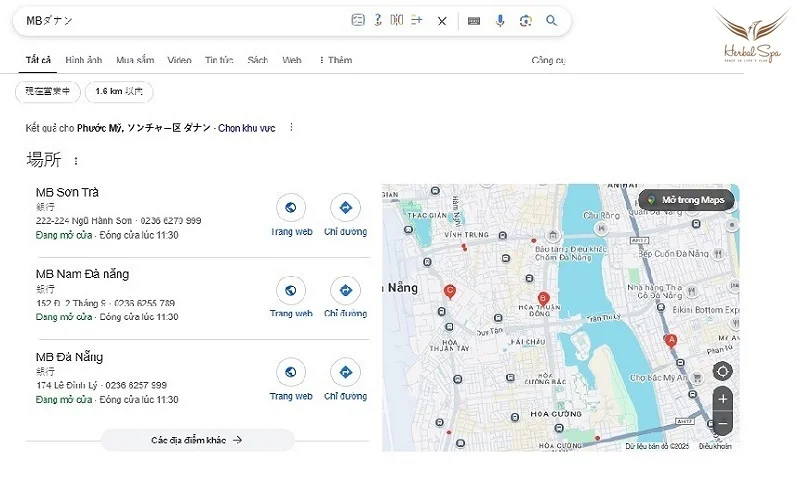Click map pin C

(x=449, y=291)
